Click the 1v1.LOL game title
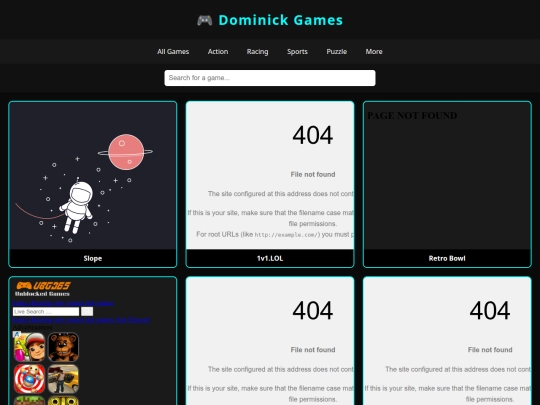The width and height of the screenshot is (540, 405). pyautogui.click(x=270, y=258)
